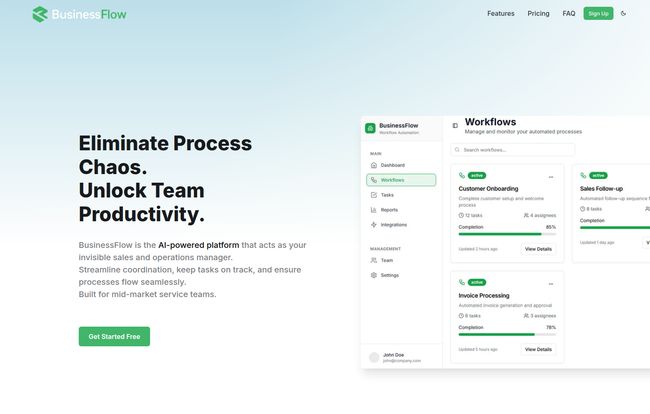The height and width of the screenshot is (414, 650).
Task: Click the 78% completion value
Action: coord(551,327)
